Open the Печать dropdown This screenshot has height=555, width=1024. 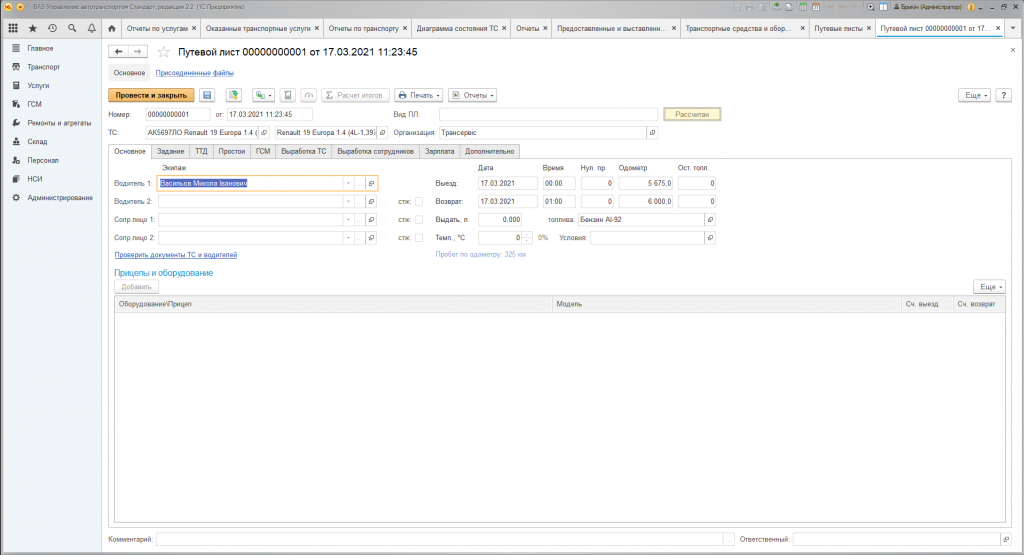(419, 95)
